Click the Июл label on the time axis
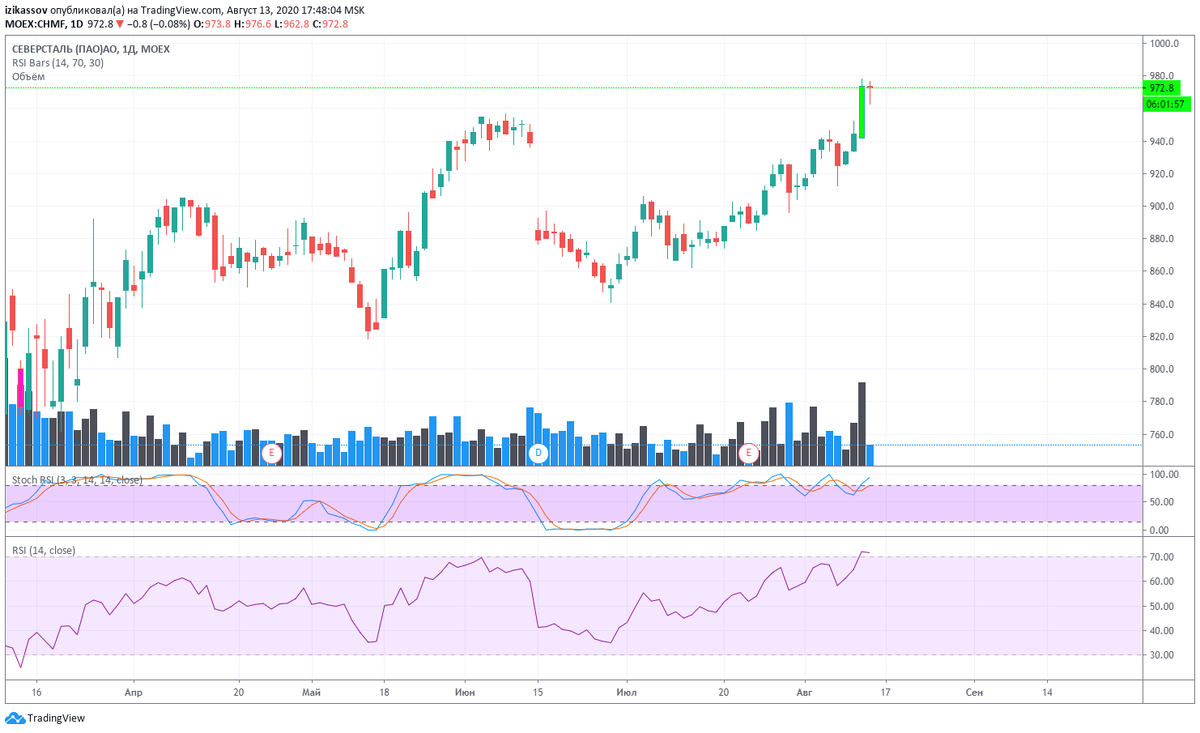1200x733 pixels. (x=627, y=691)
